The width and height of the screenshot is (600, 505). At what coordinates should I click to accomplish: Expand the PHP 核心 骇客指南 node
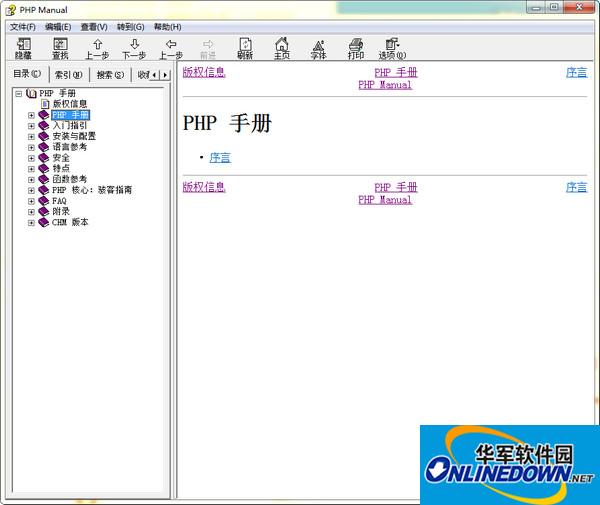pos(31,190)
